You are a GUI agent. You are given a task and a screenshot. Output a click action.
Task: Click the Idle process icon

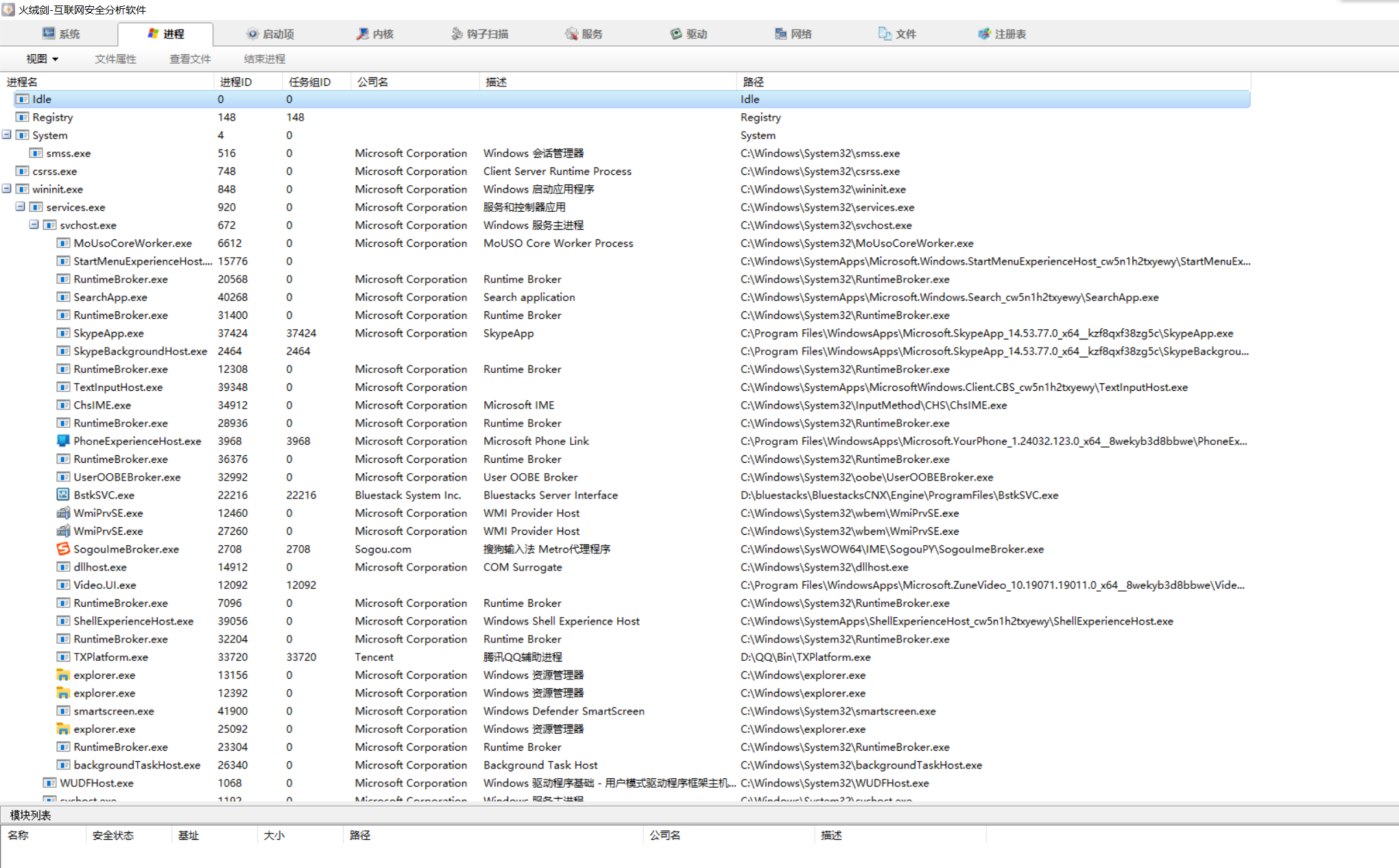(x=22, y=99)
